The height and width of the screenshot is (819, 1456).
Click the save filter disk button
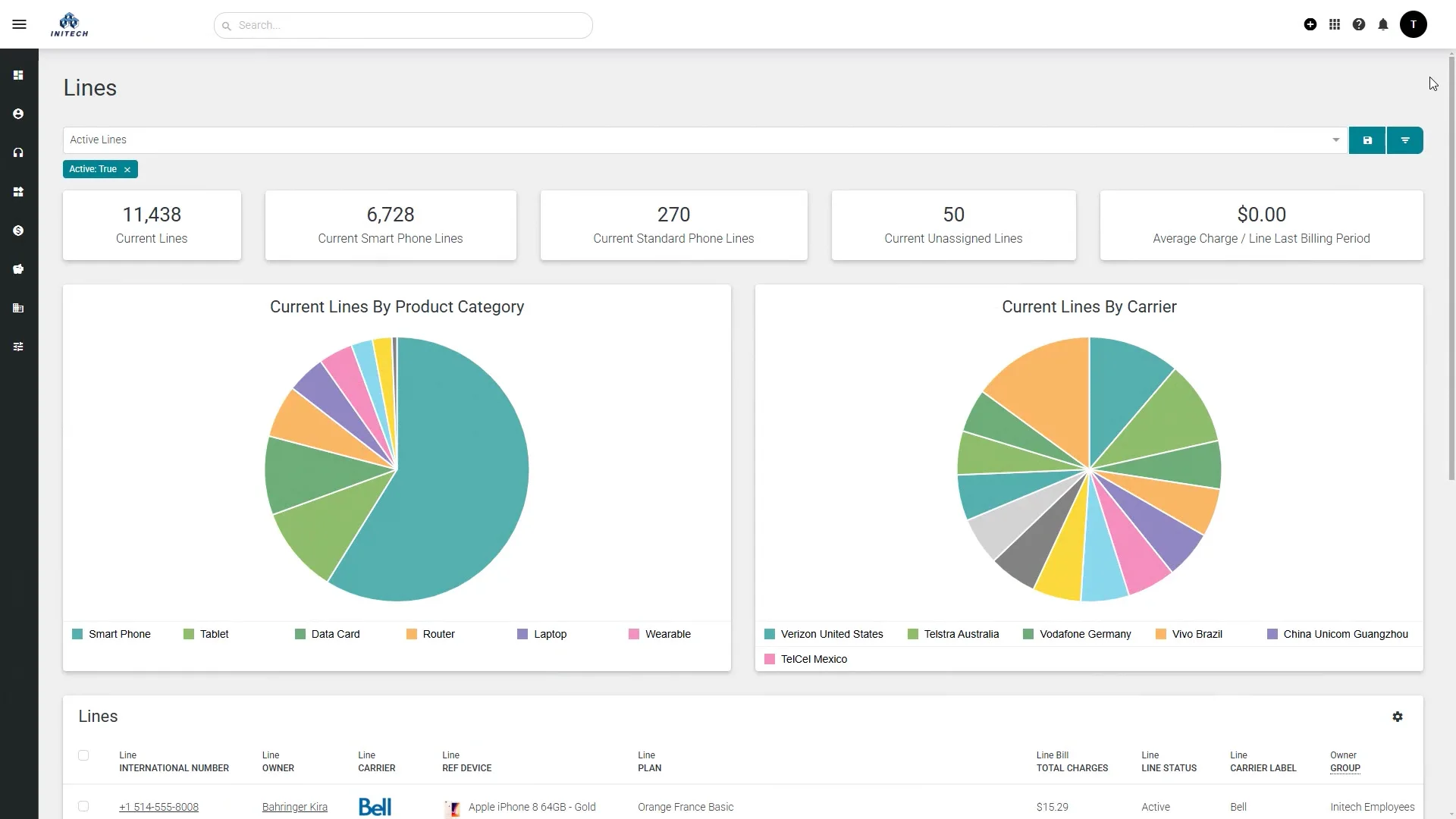[x=1367, y=140]
